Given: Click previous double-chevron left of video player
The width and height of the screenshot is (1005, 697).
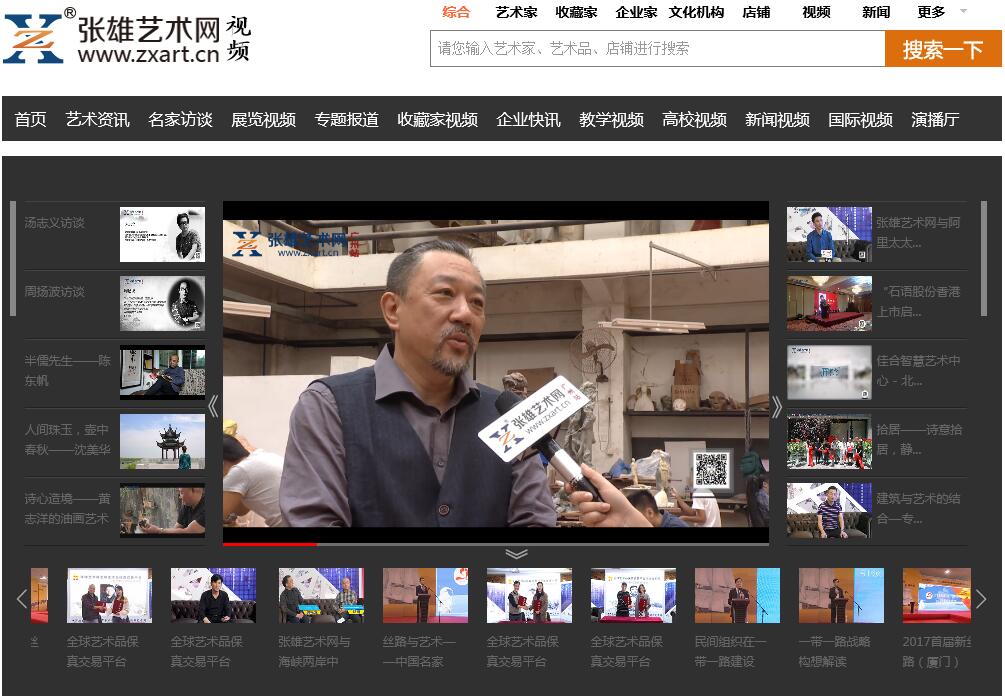Looking at the screenshot, I should pyautogui.click(x=213, y=406).
